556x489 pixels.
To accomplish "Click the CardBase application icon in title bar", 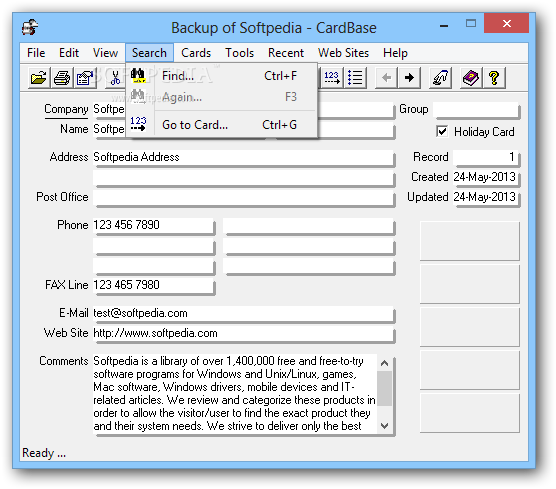I will (x=30, y=27).
